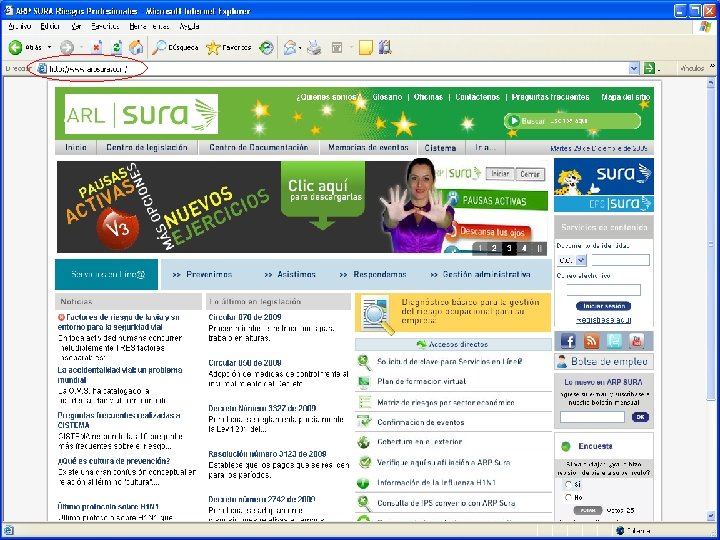Screen dimensions: 720x540
Task: Open the Back button history dropdown arrow
Action: 50,47
